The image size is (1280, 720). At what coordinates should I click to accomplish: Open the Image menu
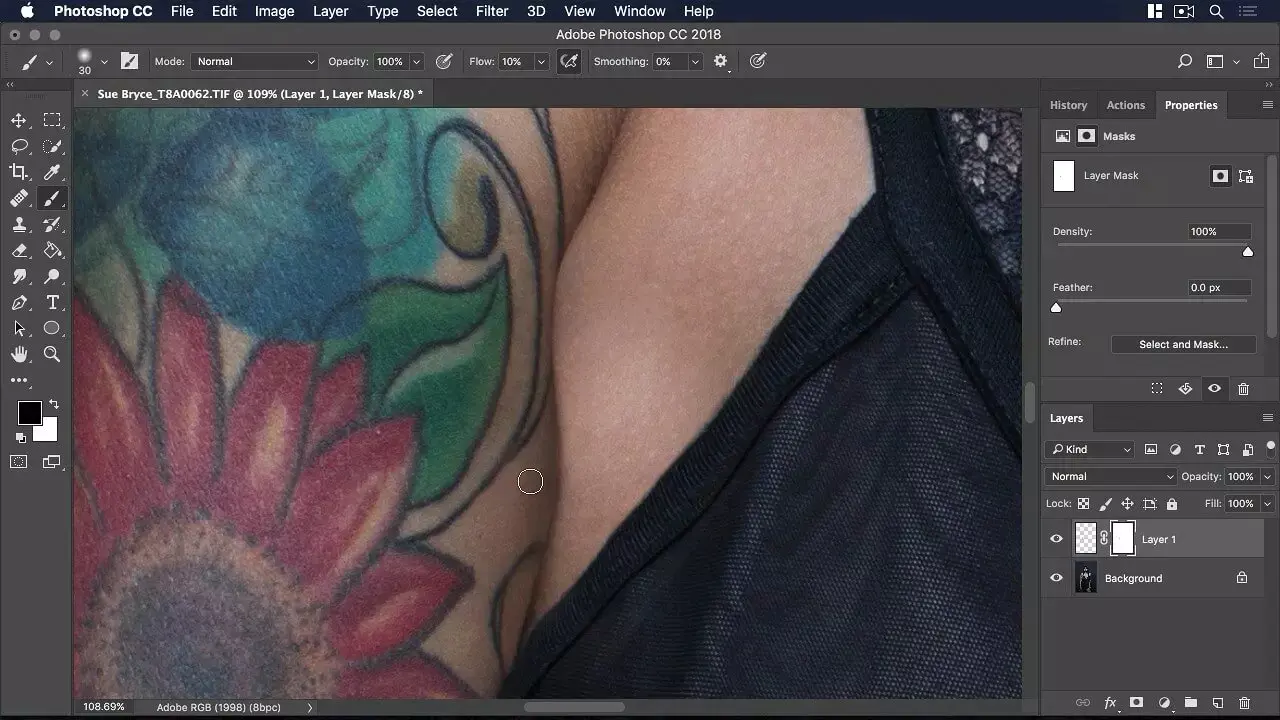(x=274, y=11)
